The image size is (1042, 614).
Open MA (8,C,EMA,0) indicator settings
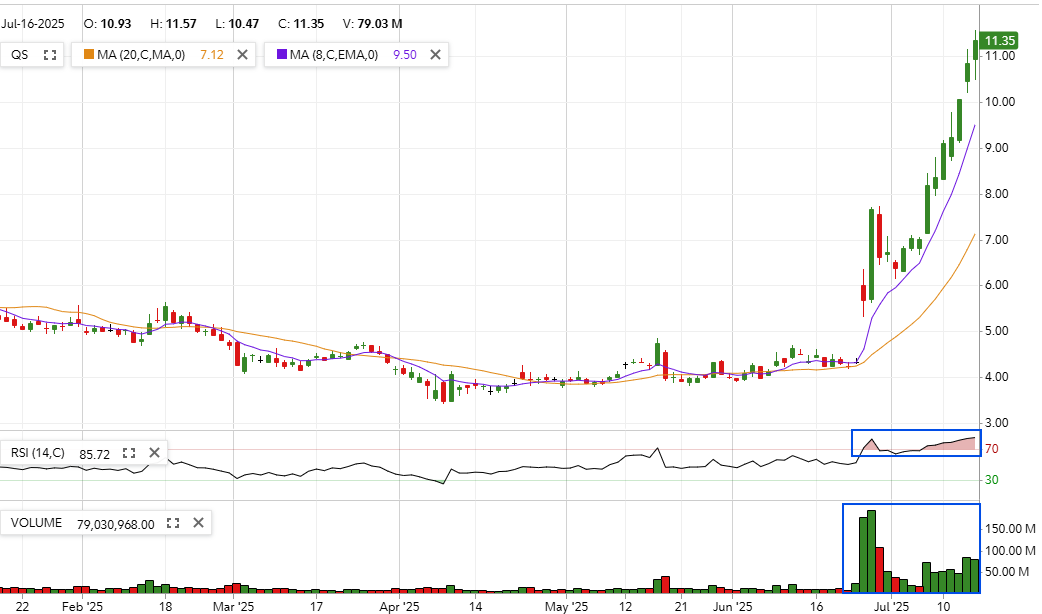[334, 55]
